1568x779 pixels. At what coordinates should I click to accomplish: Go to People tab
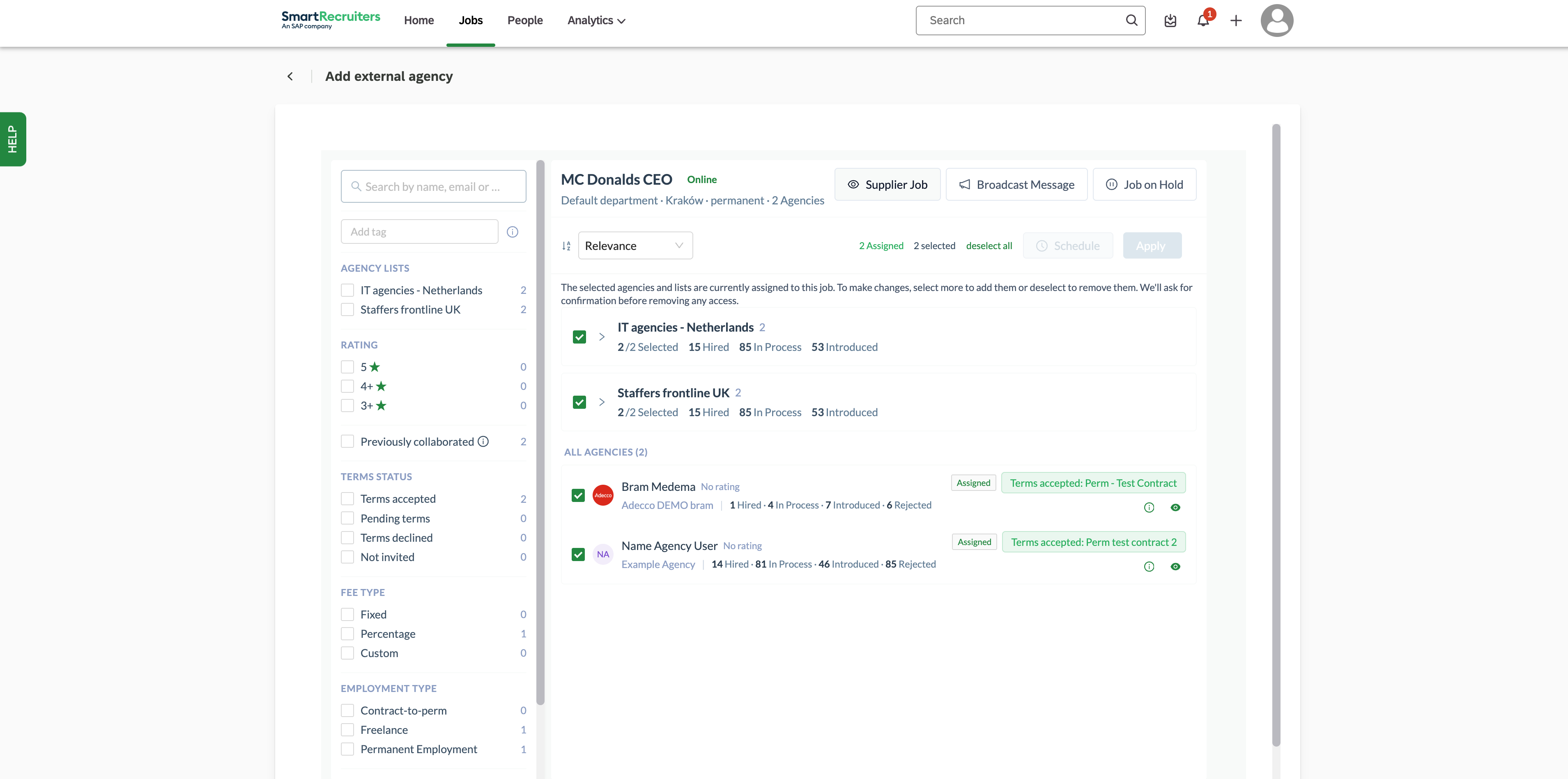(525, 20)
